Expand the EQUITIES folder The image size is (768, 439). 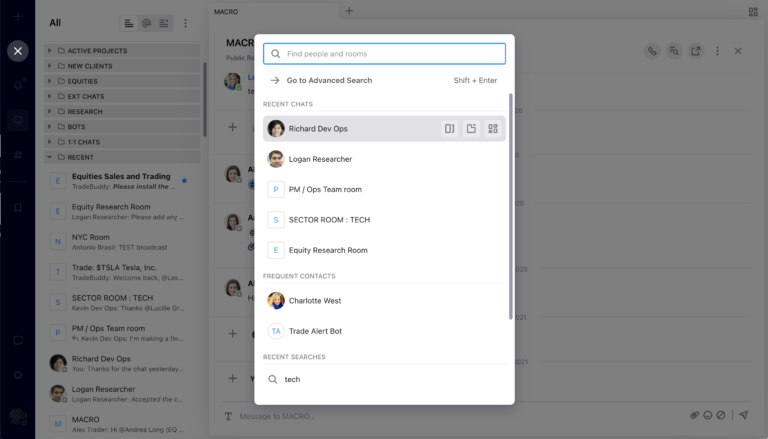click(x=49, y=81)
